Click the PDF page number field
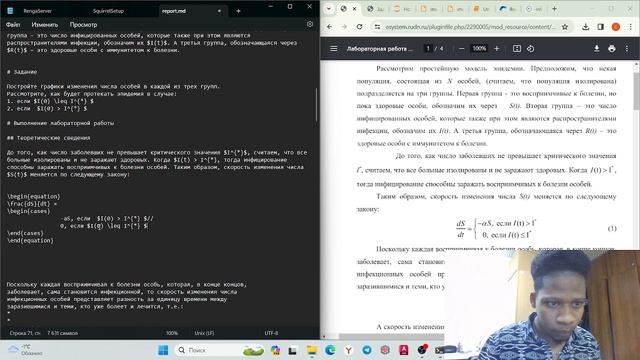The width and height of the screenshot is (640, 360). click(x=428, y=49)
